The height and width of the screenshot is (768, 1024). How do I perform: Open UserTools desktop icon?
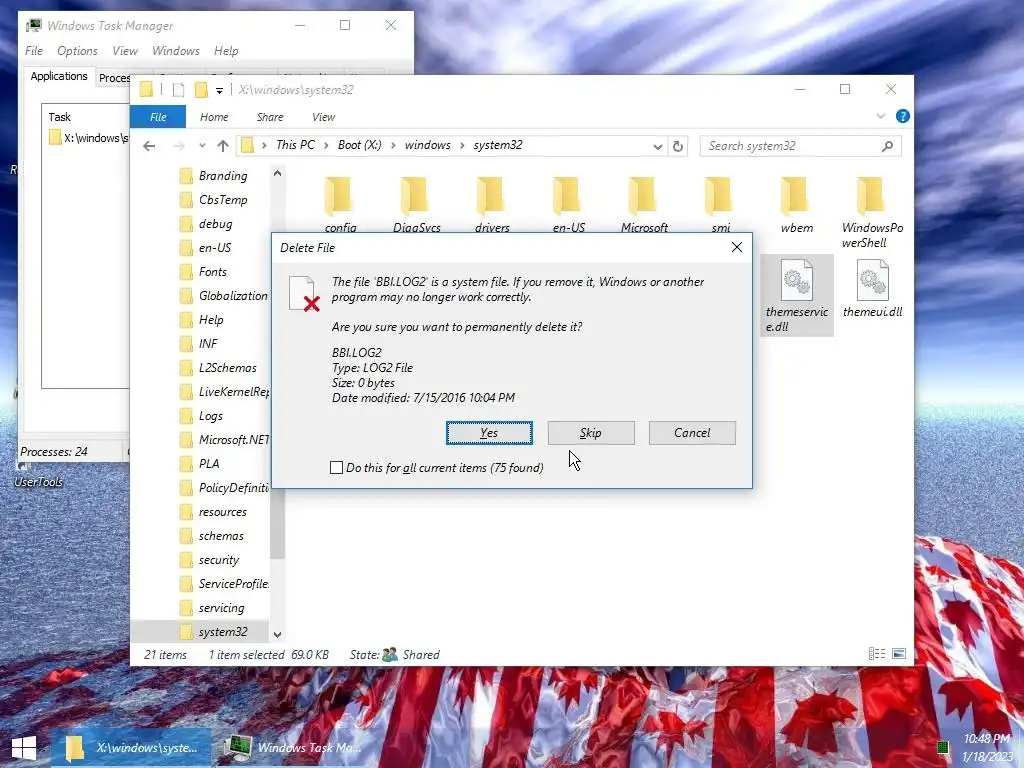[x=39, y=475]
